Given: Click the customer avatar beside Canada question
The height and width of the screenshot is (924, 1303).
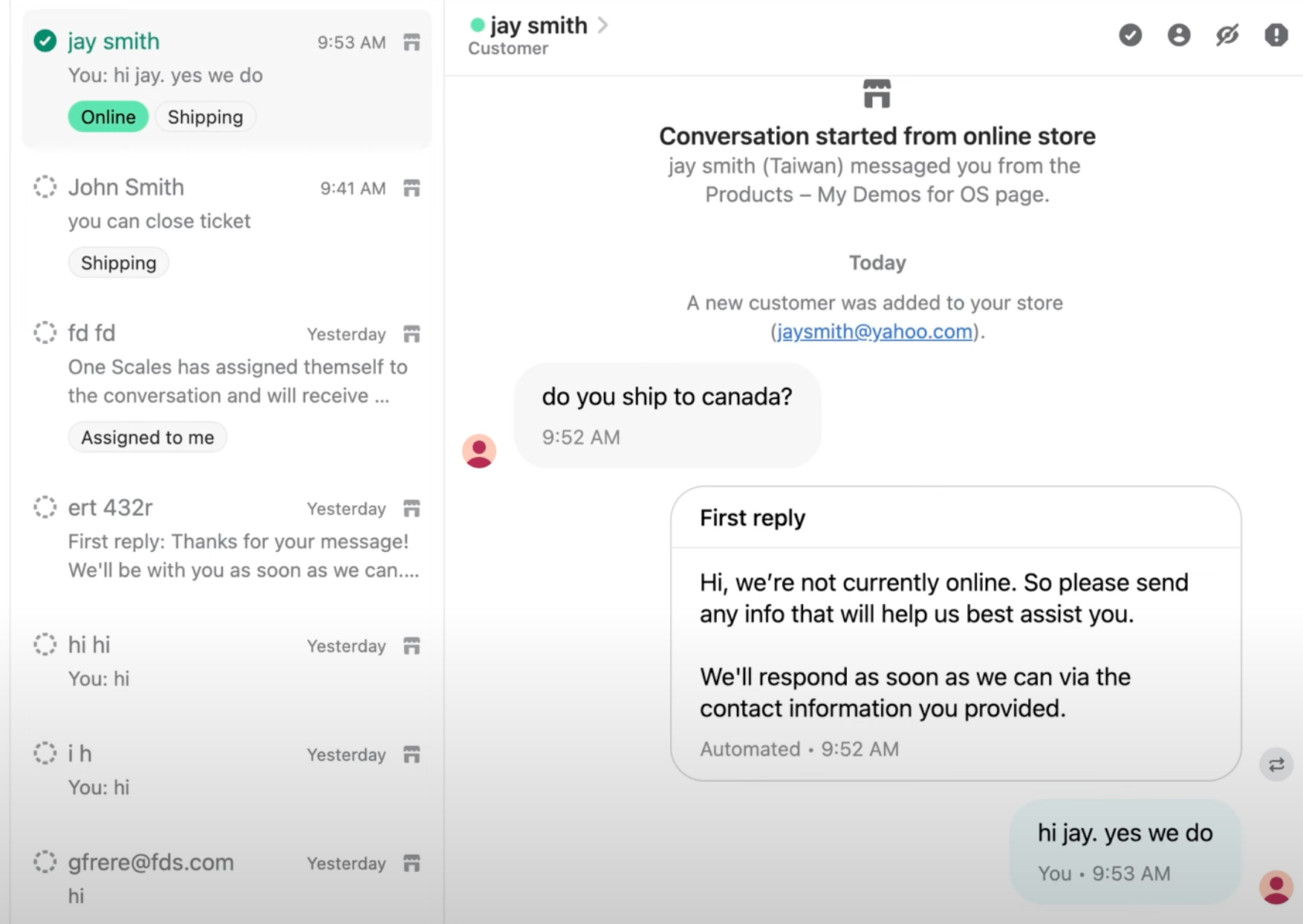Looking at the screenshot, I should (x=479, y=451).
